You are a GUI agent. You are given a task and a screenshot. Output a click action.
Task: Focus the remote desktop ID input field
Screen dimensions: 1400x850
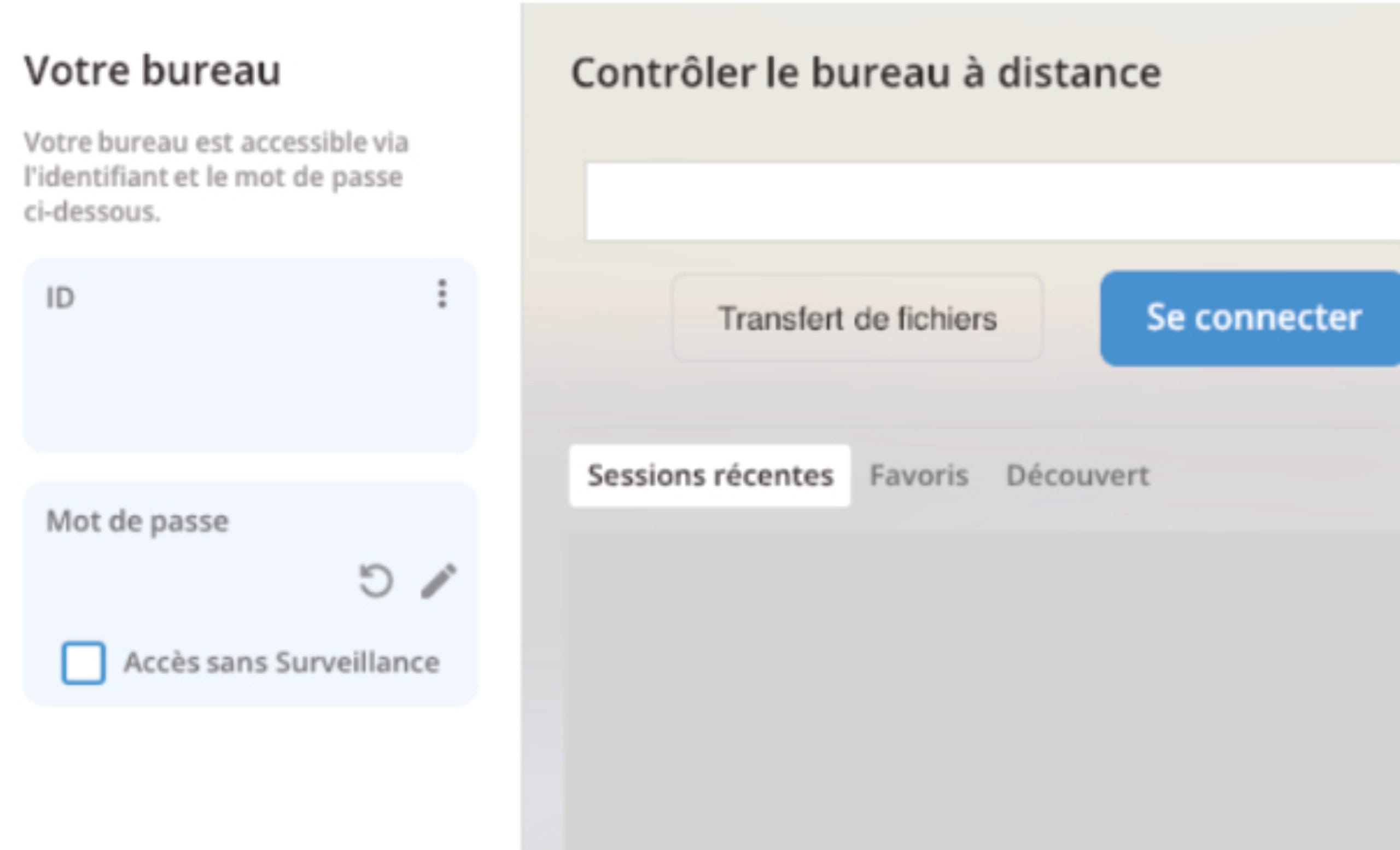click(x=993, y=202)
